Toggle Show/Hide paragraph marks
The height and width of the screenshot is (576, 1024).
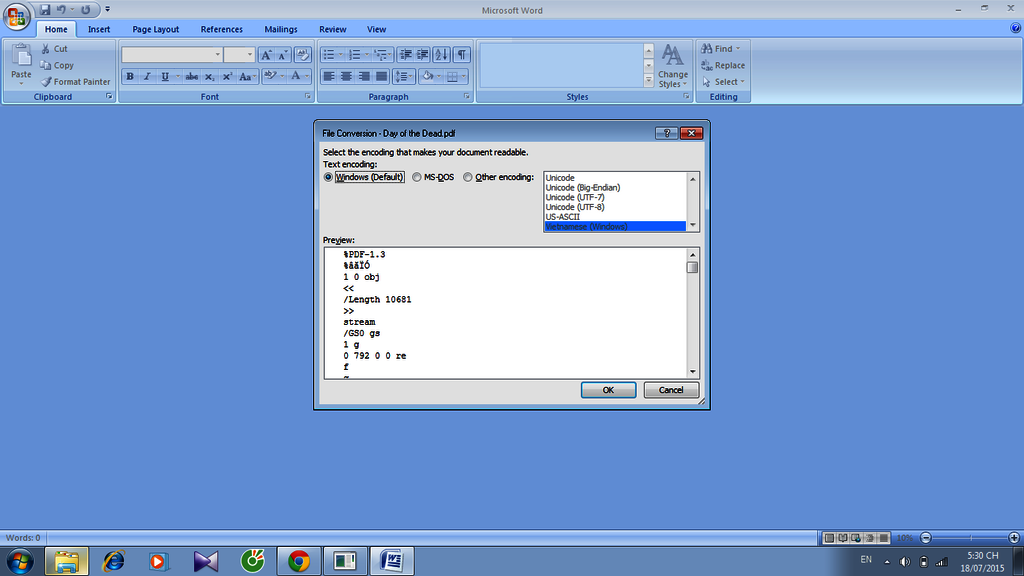pos(462,55)
